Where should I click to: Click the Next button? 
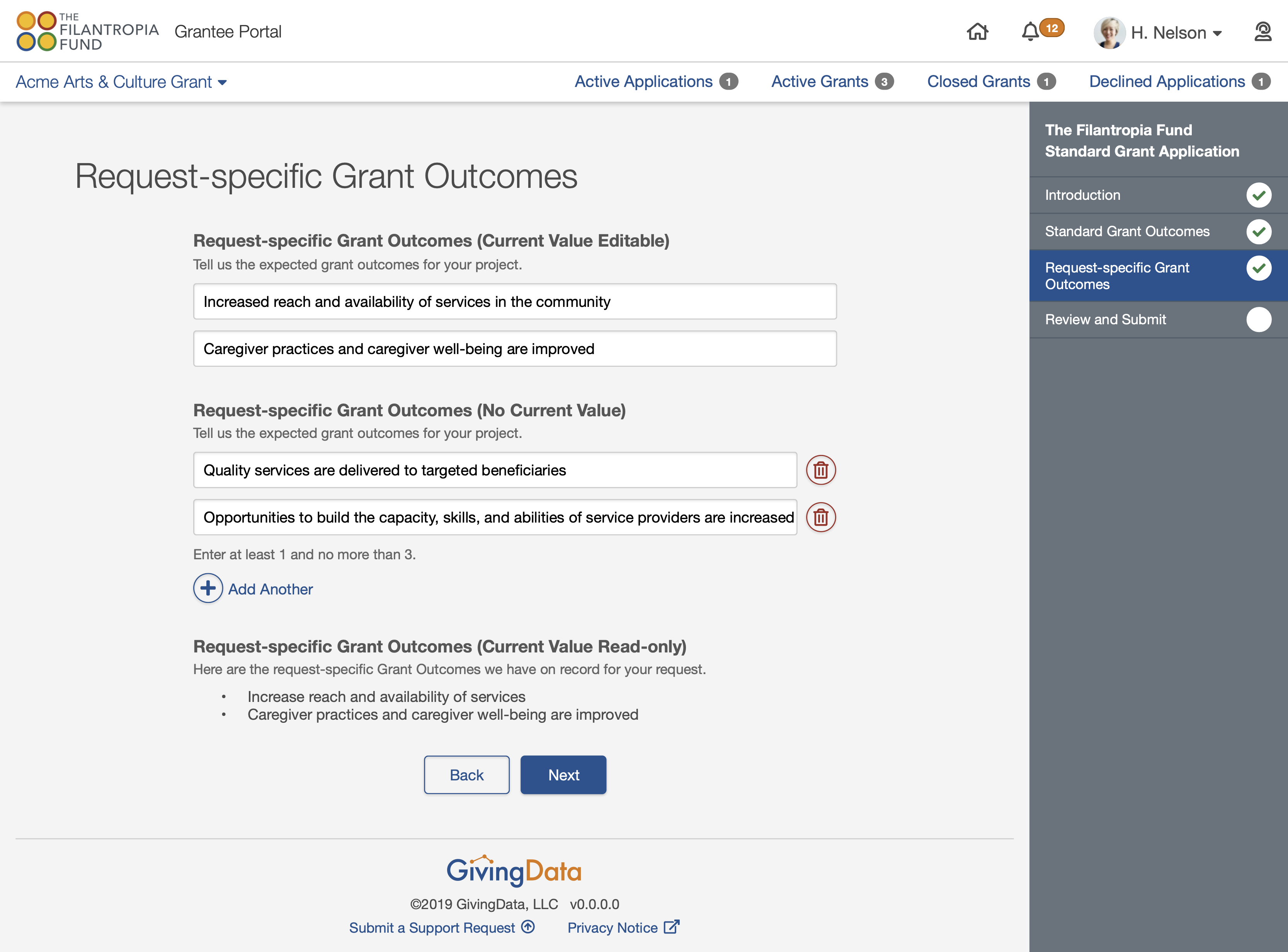[563, 775]
